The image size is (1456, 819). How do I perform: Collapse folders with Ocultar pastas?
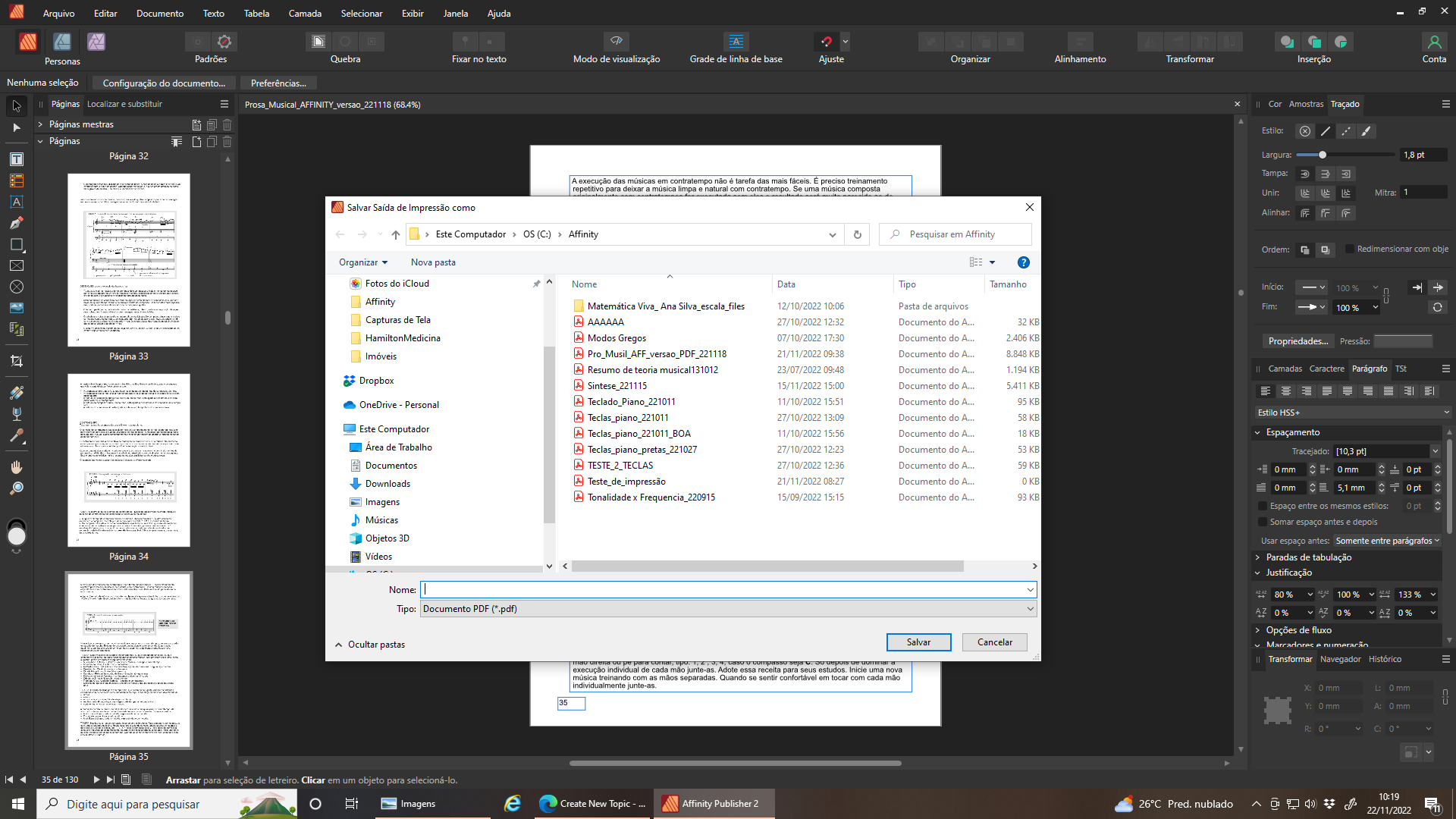(370, 645)
